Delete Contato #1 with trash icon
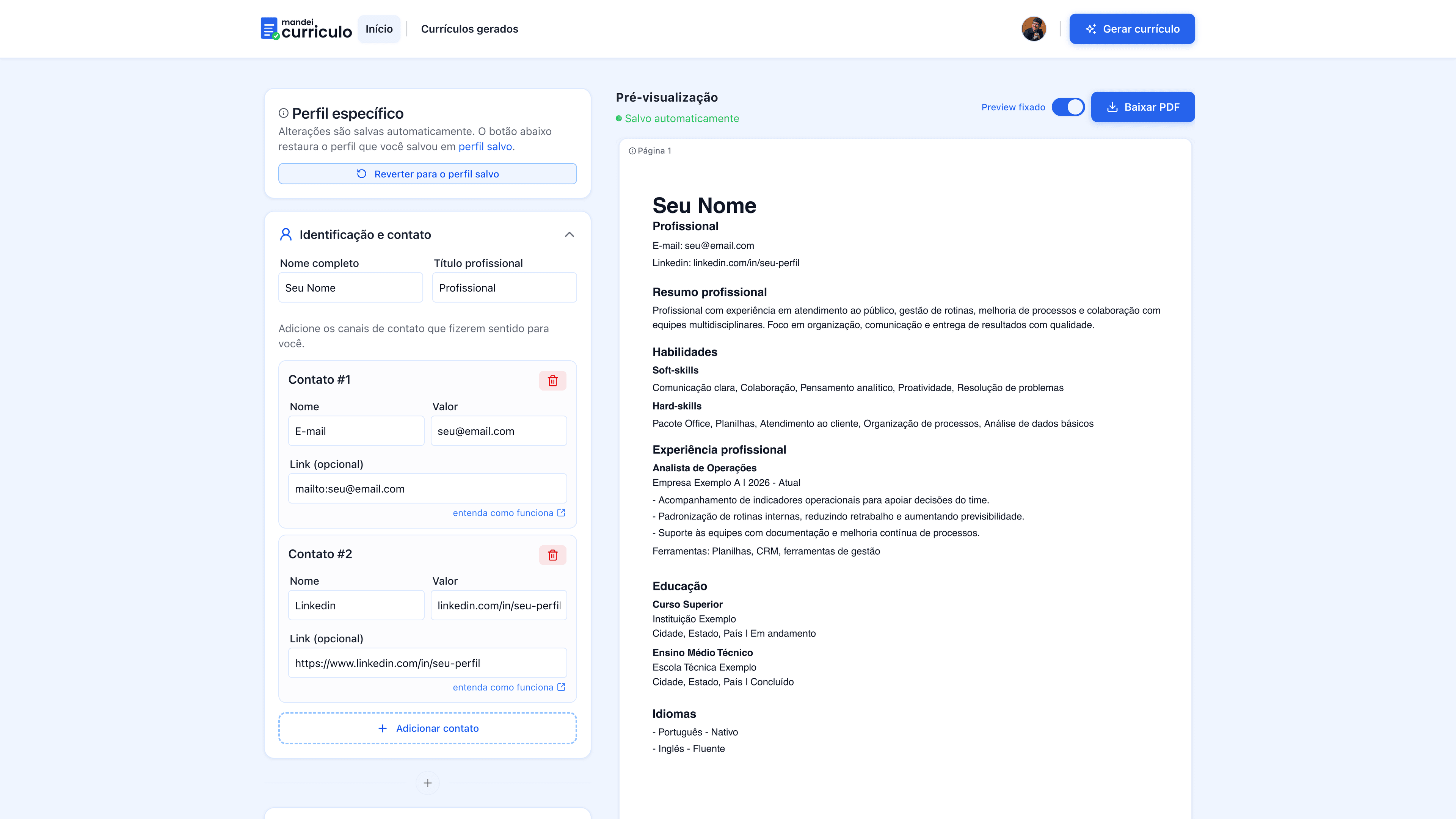 552,380
